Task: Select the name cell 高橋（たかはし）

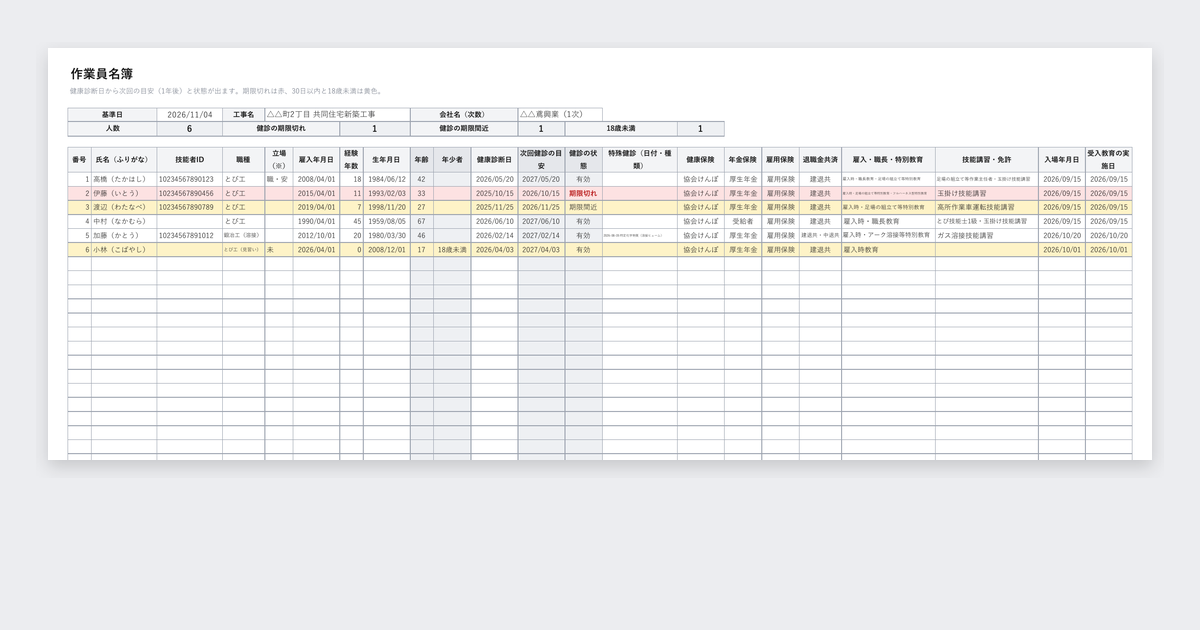Action: pos(123,179)
